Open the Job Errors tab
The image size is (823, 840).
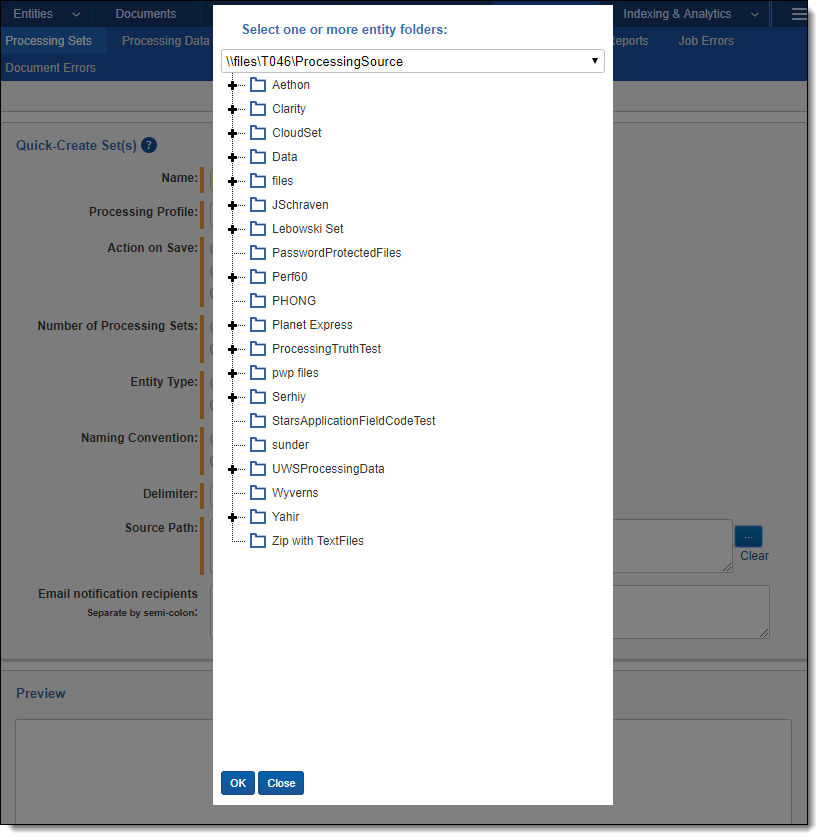point(705,41)
